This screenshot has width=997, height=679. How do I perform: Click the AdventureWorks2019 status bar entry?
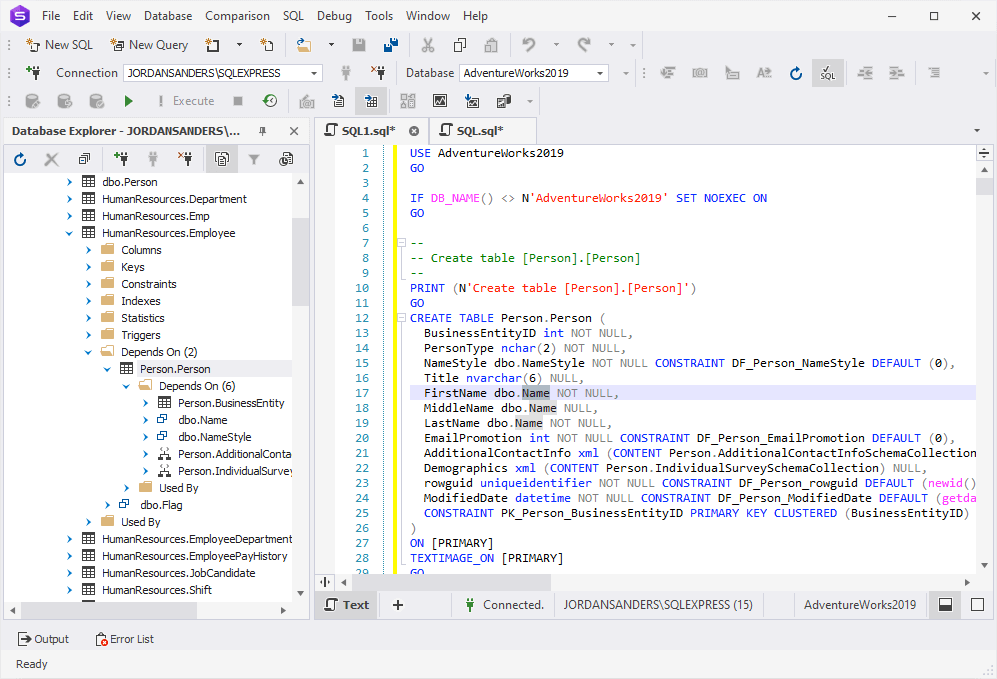[x=860, y=605]
